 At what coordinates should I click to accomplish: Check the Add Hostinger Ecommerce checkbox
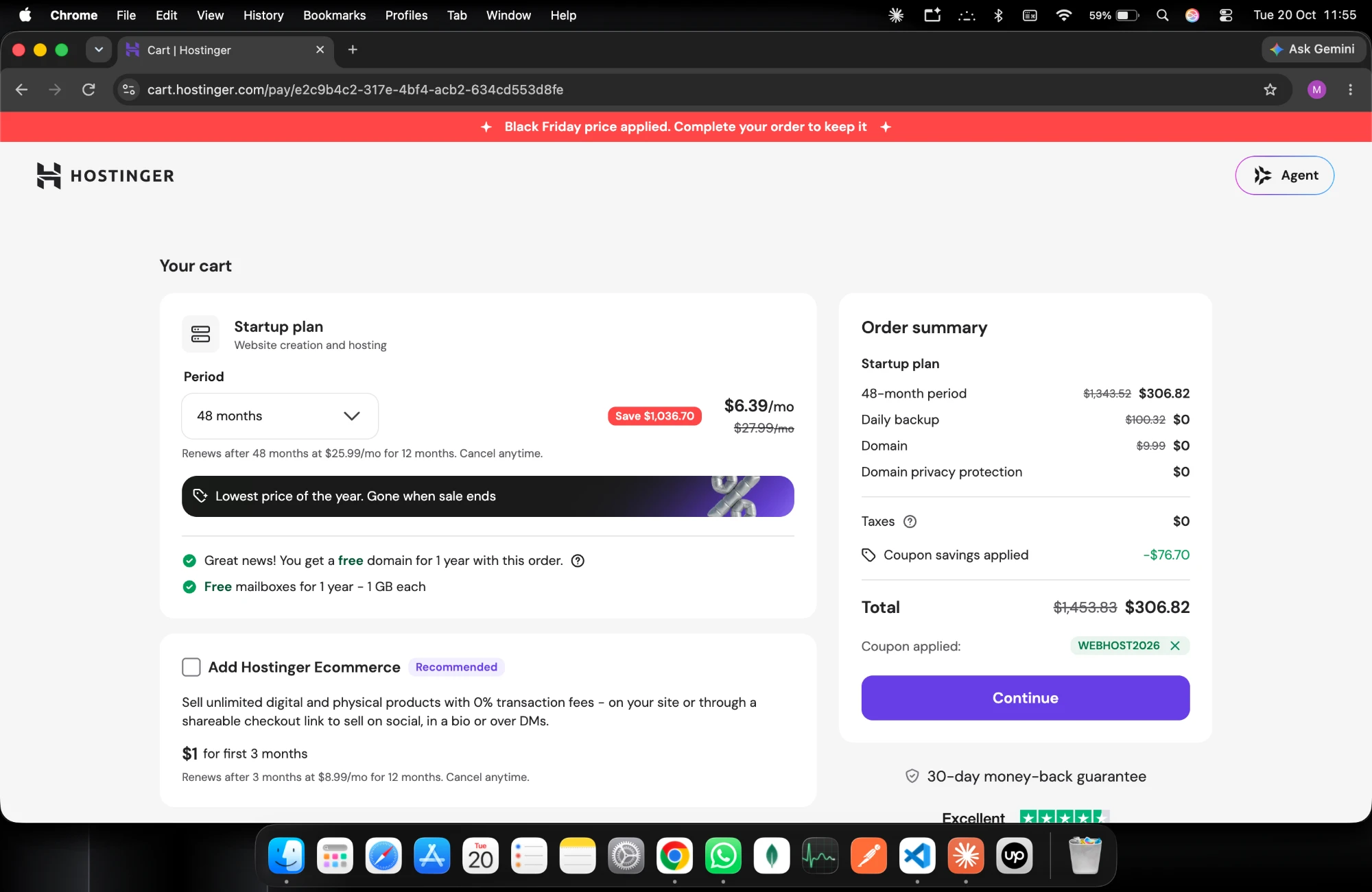(191, 667)
